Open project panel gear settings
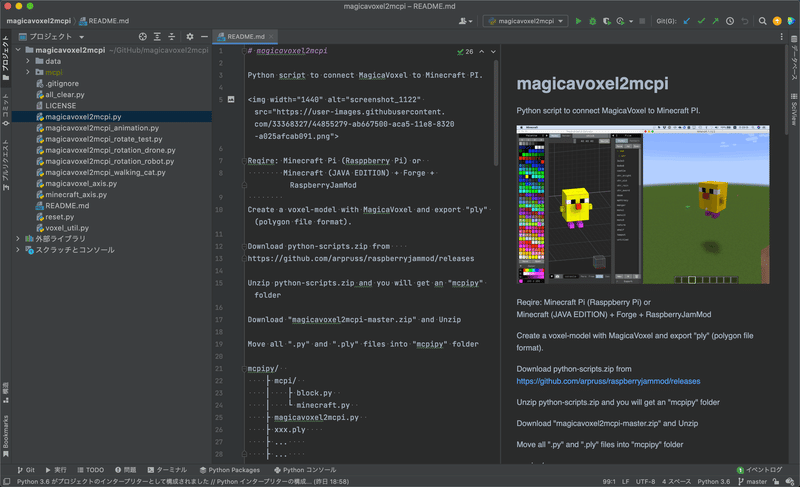 (x=190, y=36)
